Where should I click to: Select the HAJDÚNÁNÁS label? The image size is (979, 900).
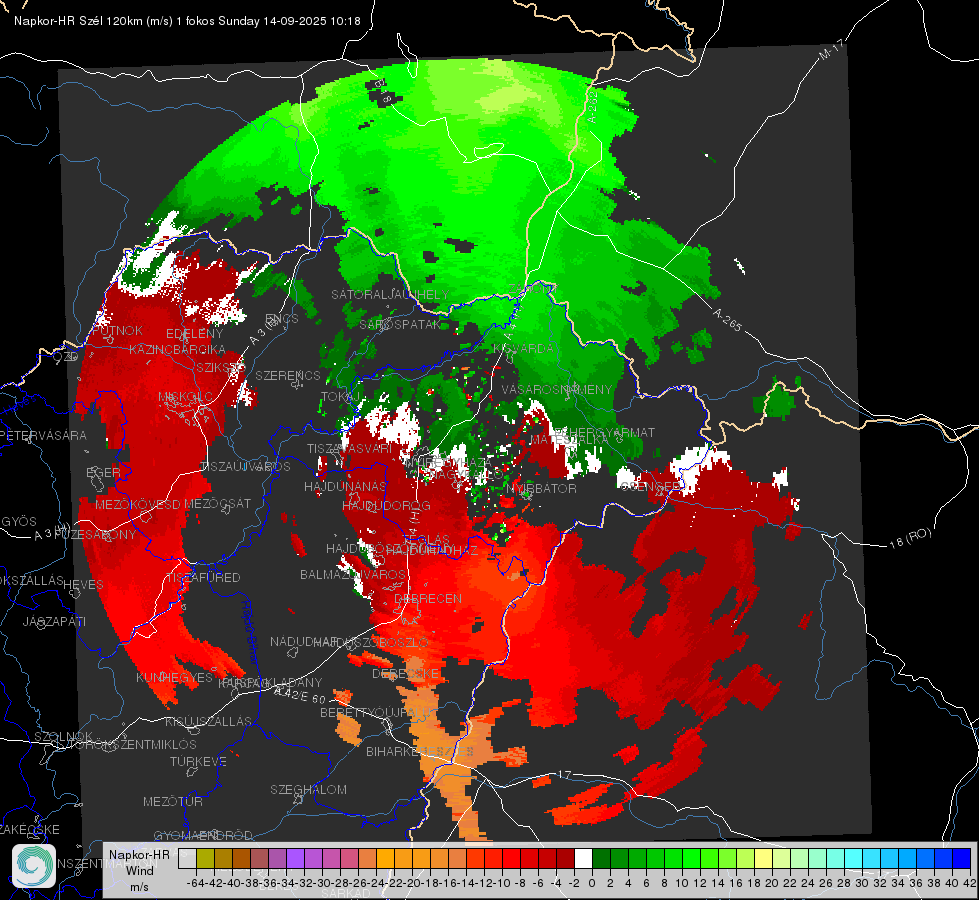click(345, 487)
